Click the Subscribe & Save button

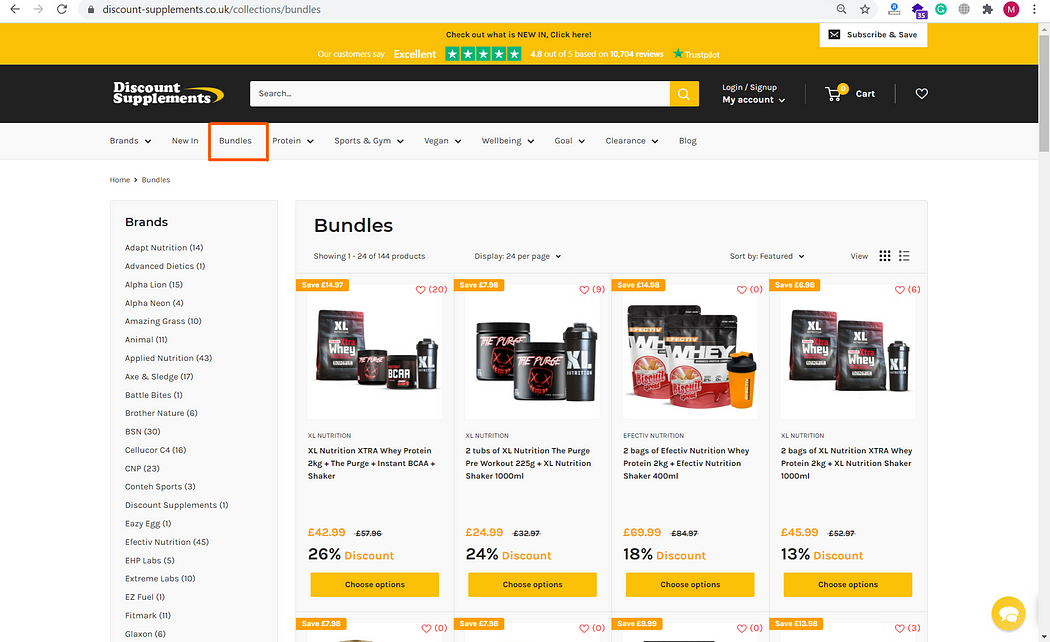pyautogui.click(x=873, y=35)
